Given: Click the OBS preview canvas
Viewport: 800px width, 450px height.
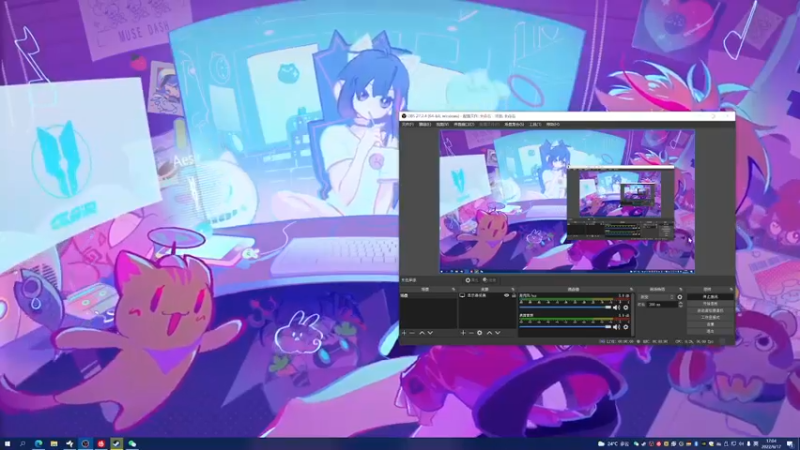Looking at the screenshot, I should point(567,201).
